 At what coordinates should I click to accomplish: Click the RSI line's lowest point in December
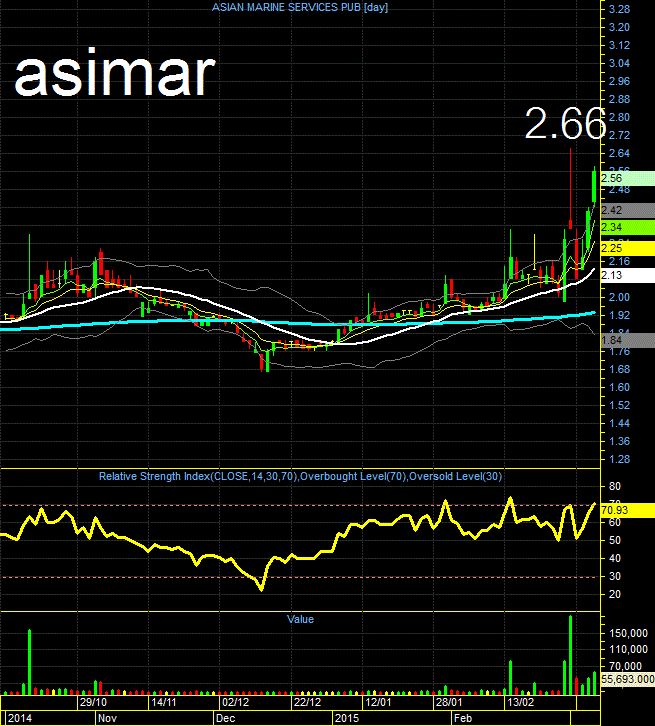click(x=261, y=589)
